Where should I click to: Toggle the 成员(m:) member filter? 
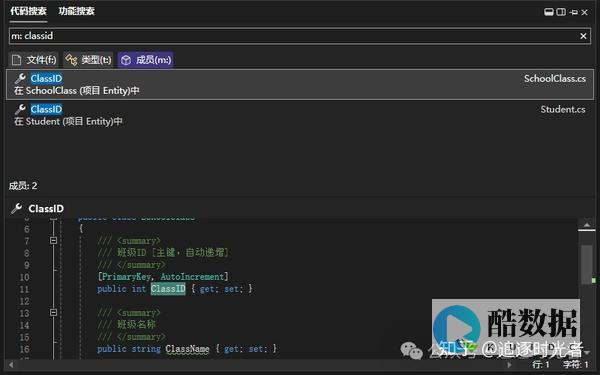pos(146,60)
